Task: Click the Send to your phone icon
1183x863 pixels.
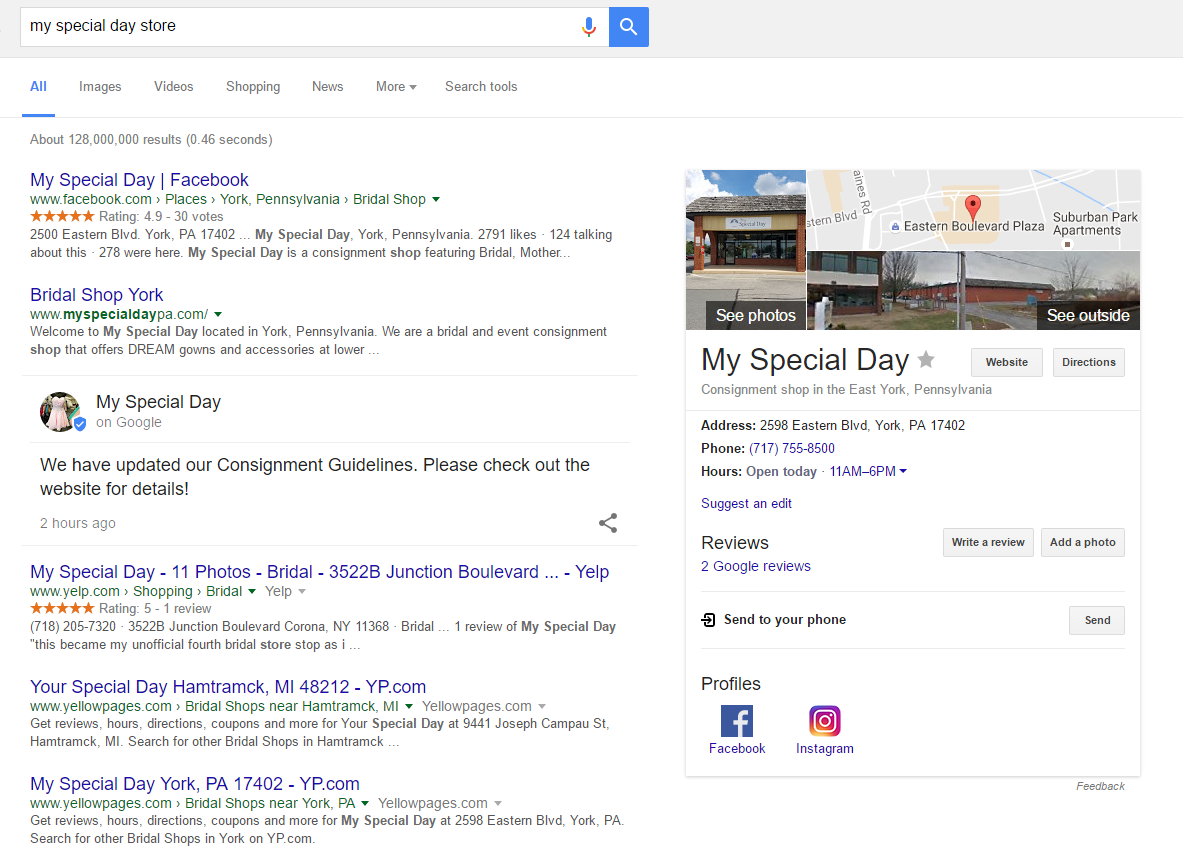Action: [x=708, y=620]
